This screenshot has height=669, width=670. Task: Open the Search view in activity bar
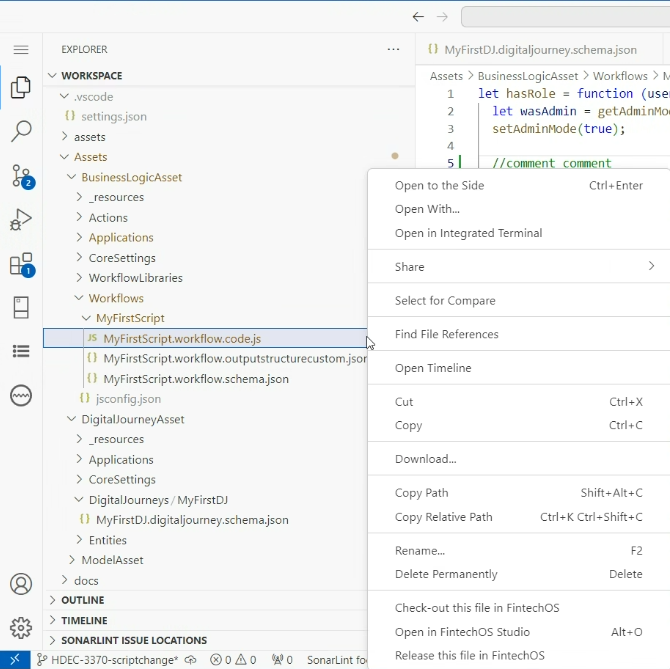click(21, 131)
